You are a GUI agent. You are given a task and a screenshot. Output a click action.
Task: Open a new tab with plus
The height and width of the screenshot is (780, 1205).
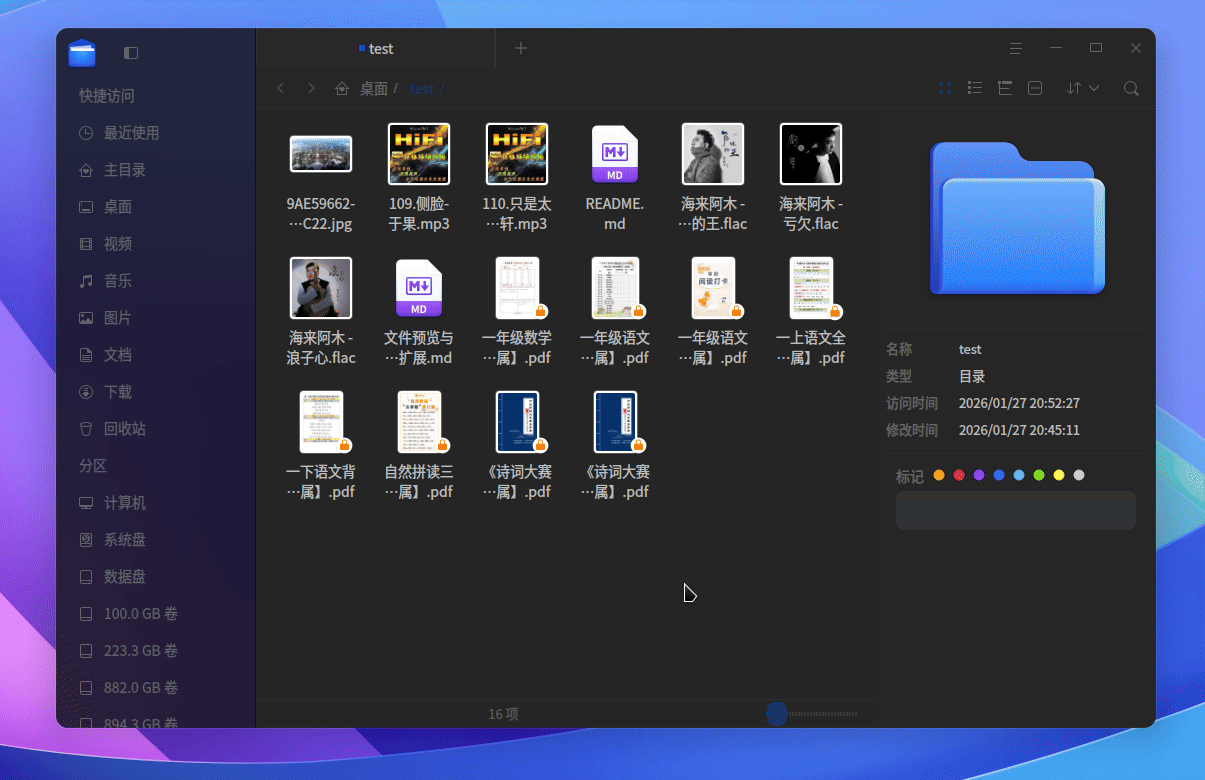[520, 48]
